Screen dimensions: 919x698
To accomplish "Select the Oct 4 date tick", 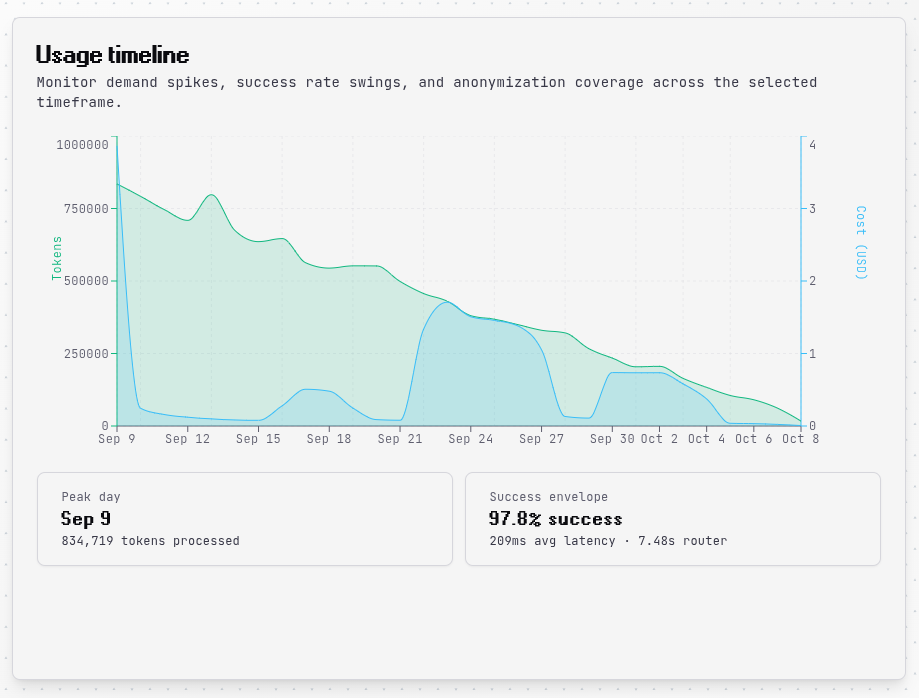I will (x=707, y=439).
